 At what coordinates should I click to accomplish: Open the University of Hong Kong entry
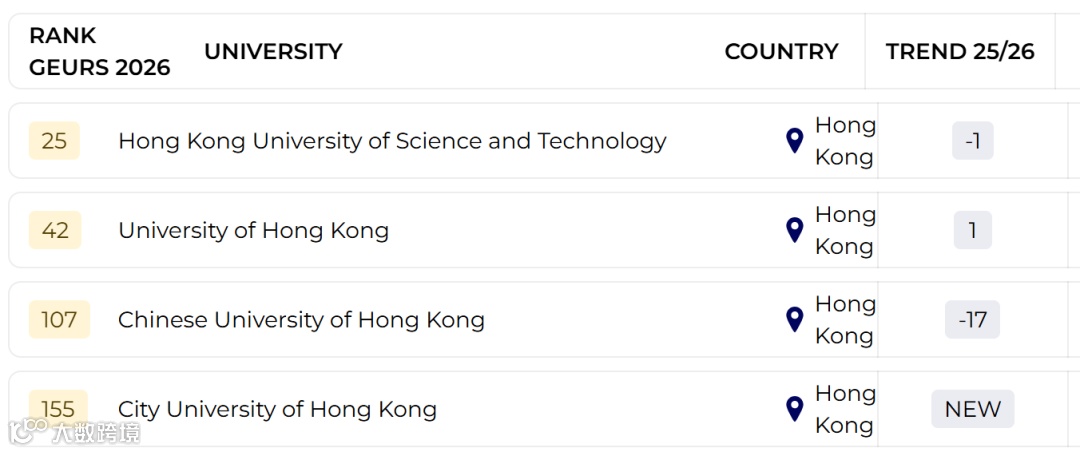253,231
